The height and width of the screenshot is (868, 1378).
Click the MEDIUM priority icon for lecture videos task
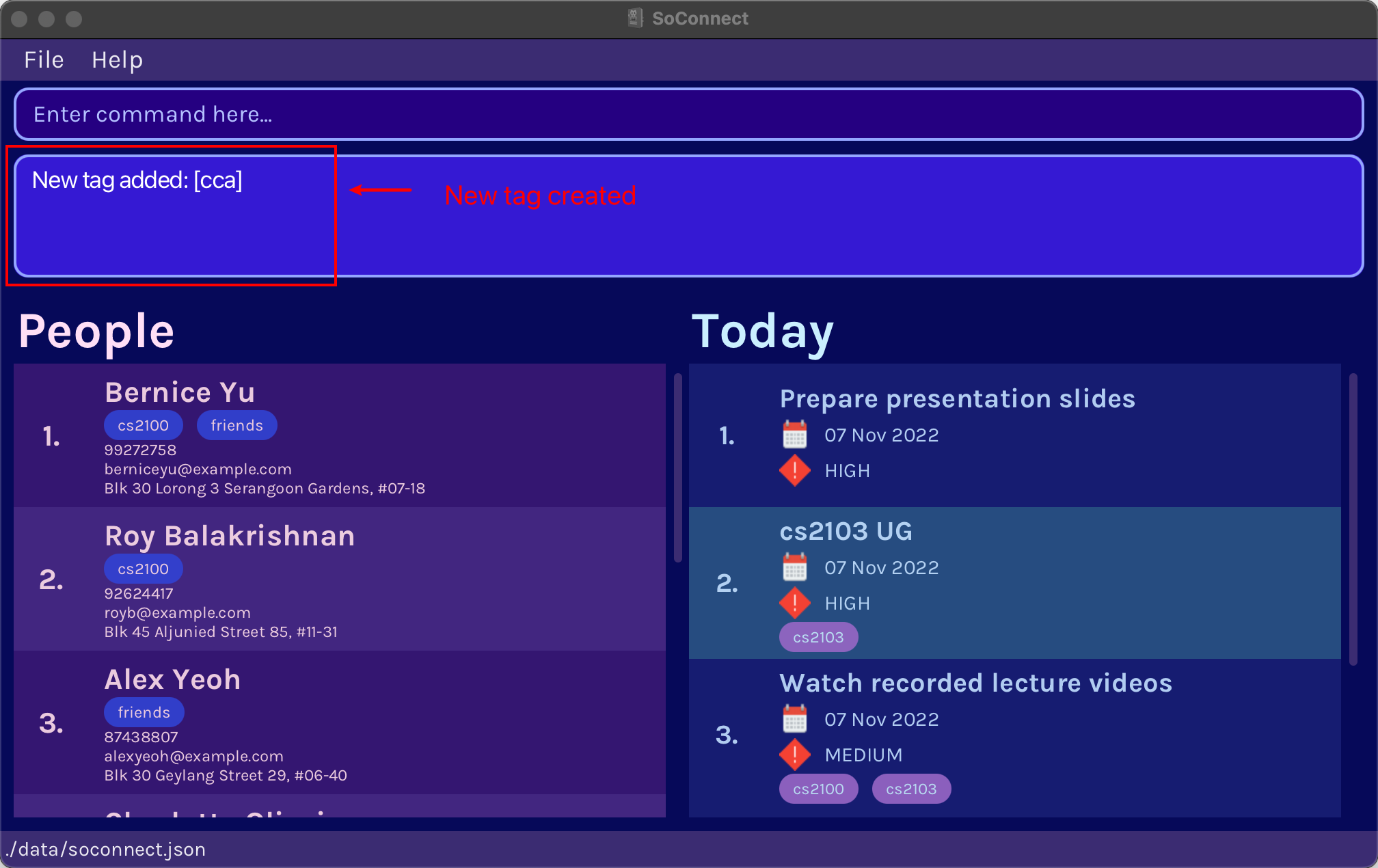pos(794,755)
